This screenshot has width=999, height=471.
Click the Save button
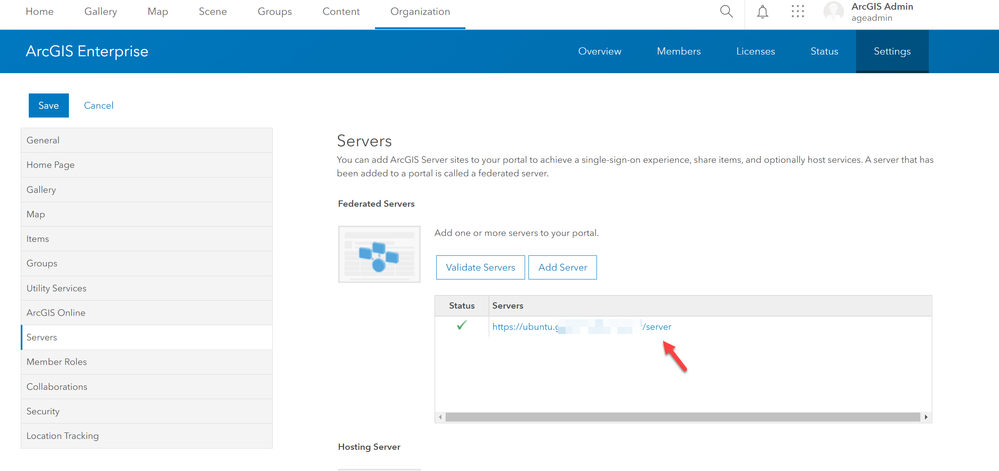click(48, 106)
